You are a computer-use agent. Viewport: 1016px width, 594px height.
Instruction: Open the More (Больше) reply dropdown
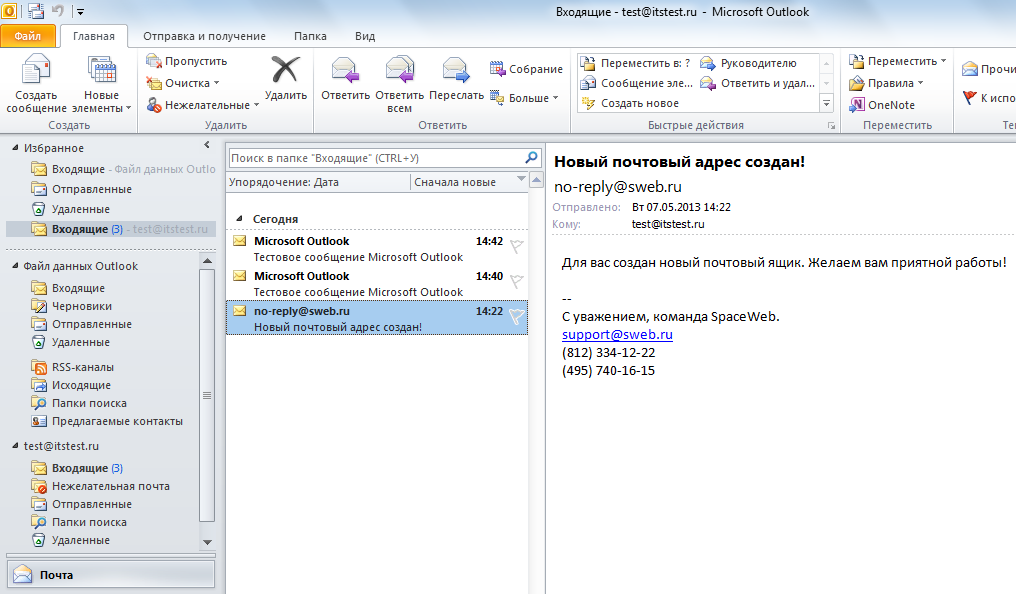pyautogui.click(x=524, y=98)
